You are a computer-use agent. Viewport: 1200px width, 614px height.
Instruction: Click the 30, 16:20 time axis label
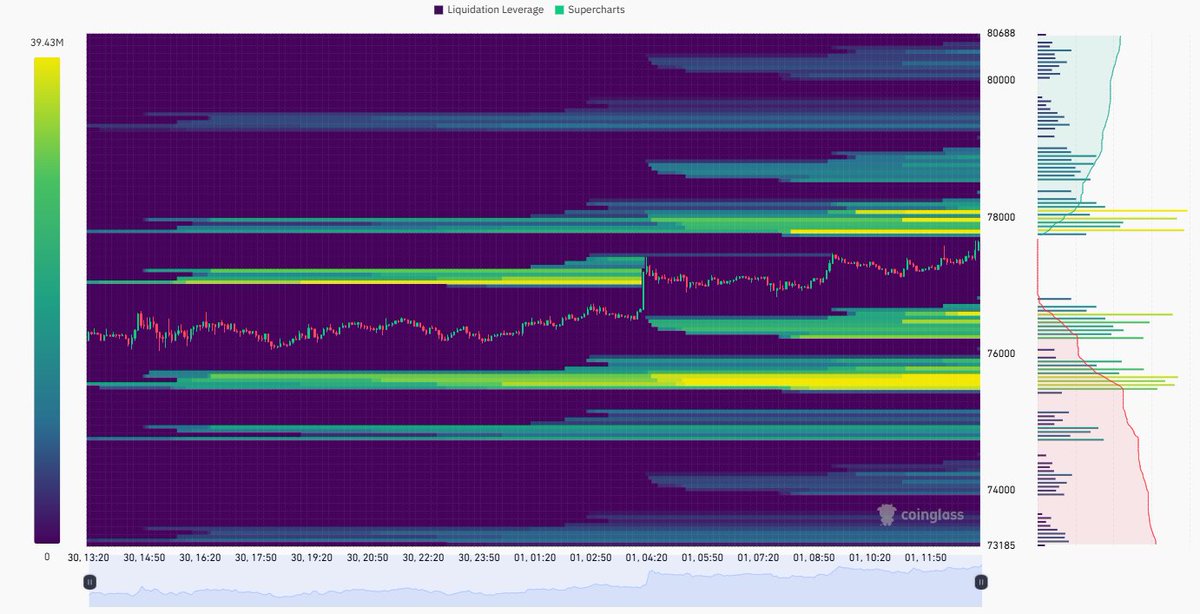pos(200,556)
